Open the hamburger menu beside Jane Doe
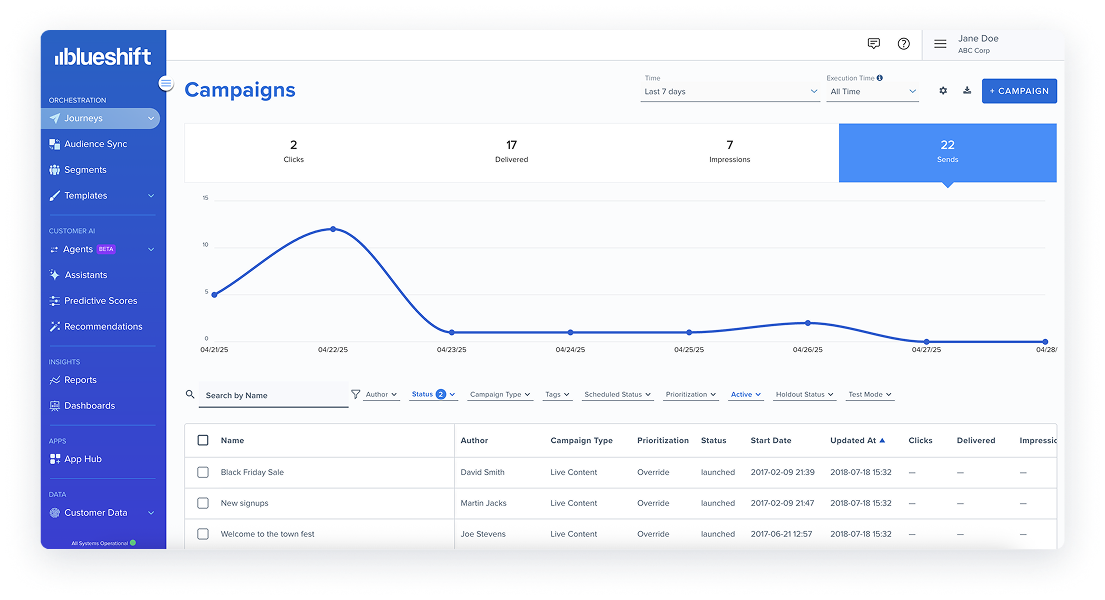Image resolution: width=1105 pixels, height=600 pixels. pos(940,44)
